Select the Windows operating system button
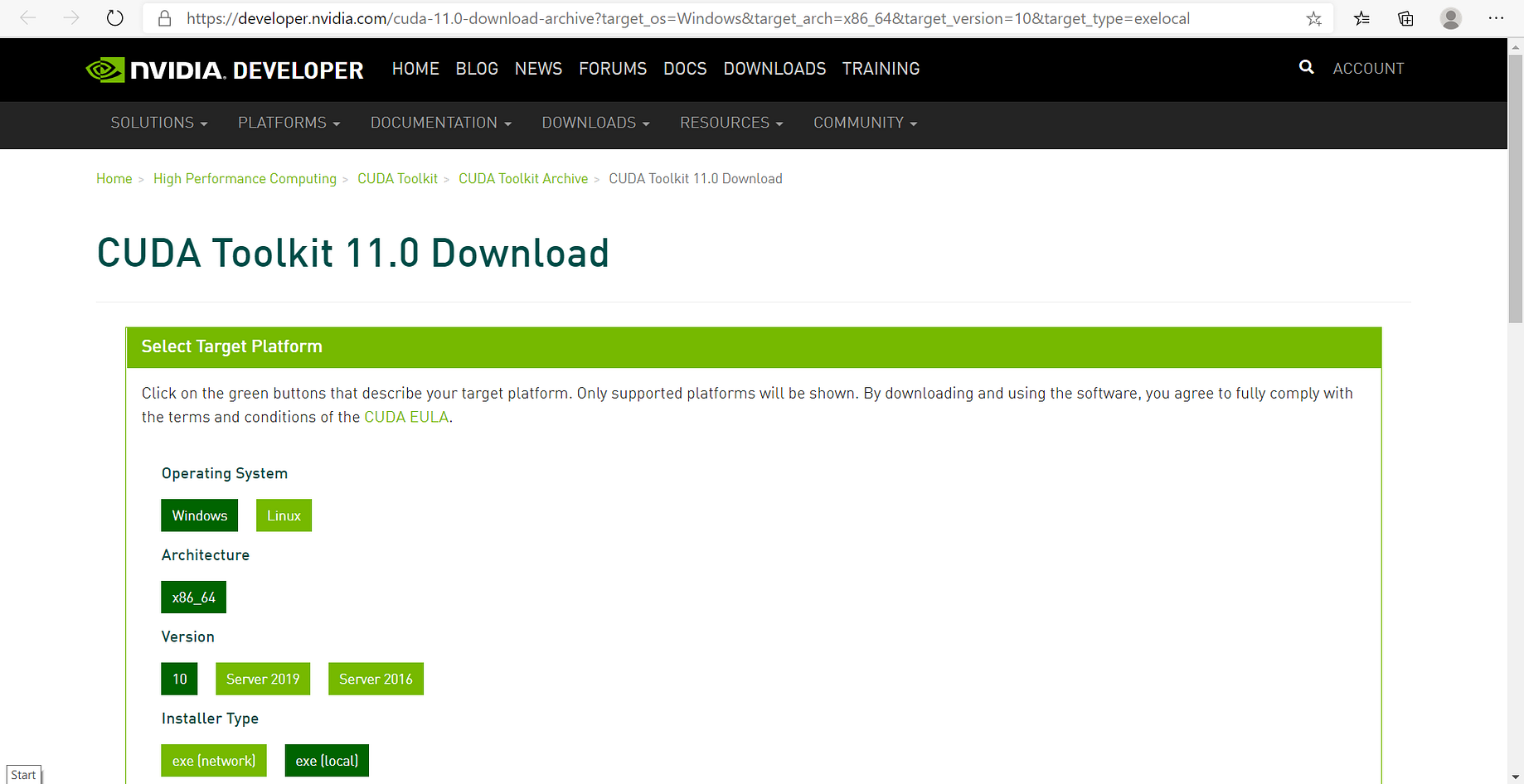1524x784 pixels. pyautogui.click(x=200, y=515)
